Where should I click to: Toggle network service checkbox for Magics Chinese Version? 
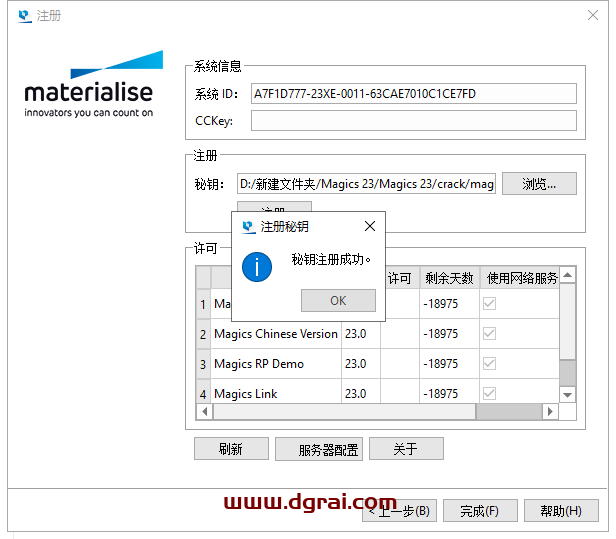[489, 334]
